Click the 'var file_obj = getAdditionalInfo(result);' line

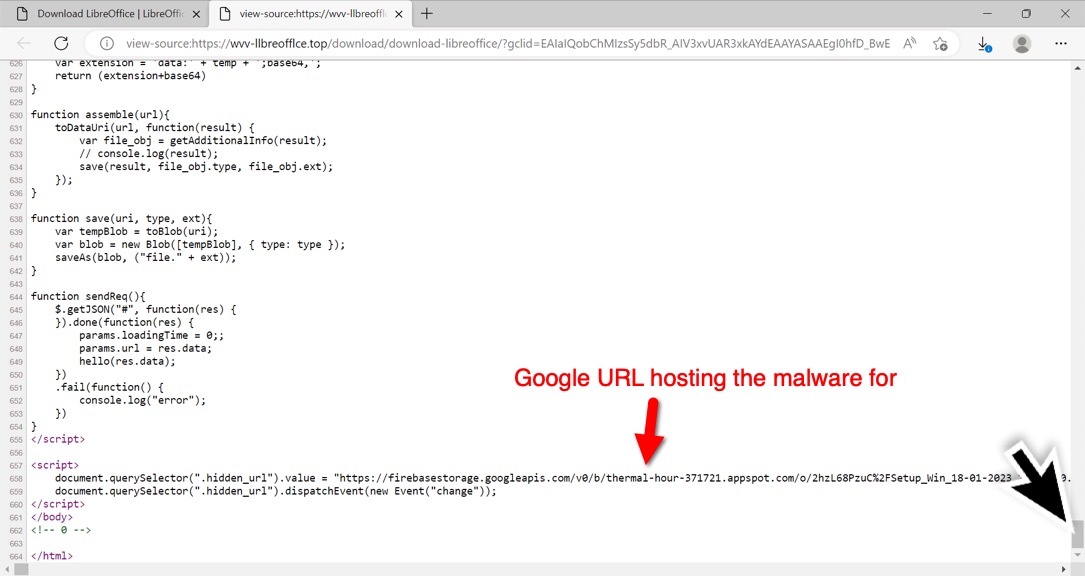[x=203, y=141]
